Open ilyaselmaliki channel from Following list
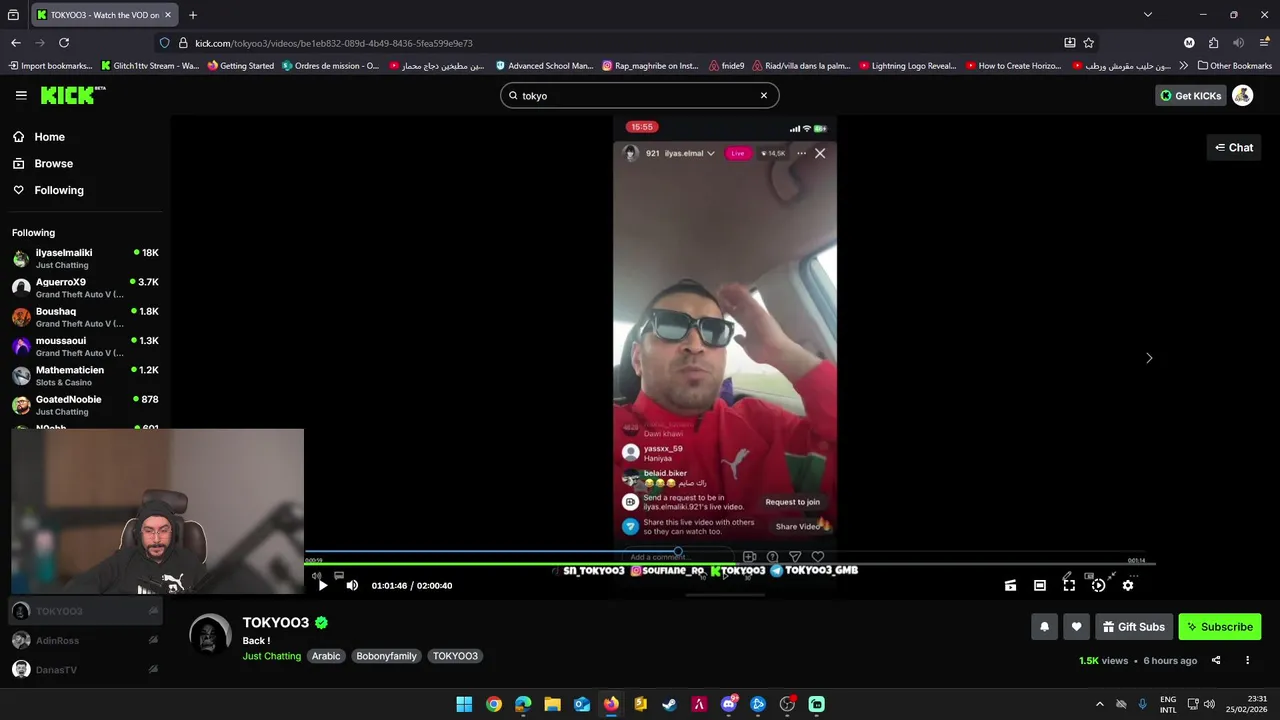Image resolution: width=1280 pixels, height=720 pixels. pos(85,258)
